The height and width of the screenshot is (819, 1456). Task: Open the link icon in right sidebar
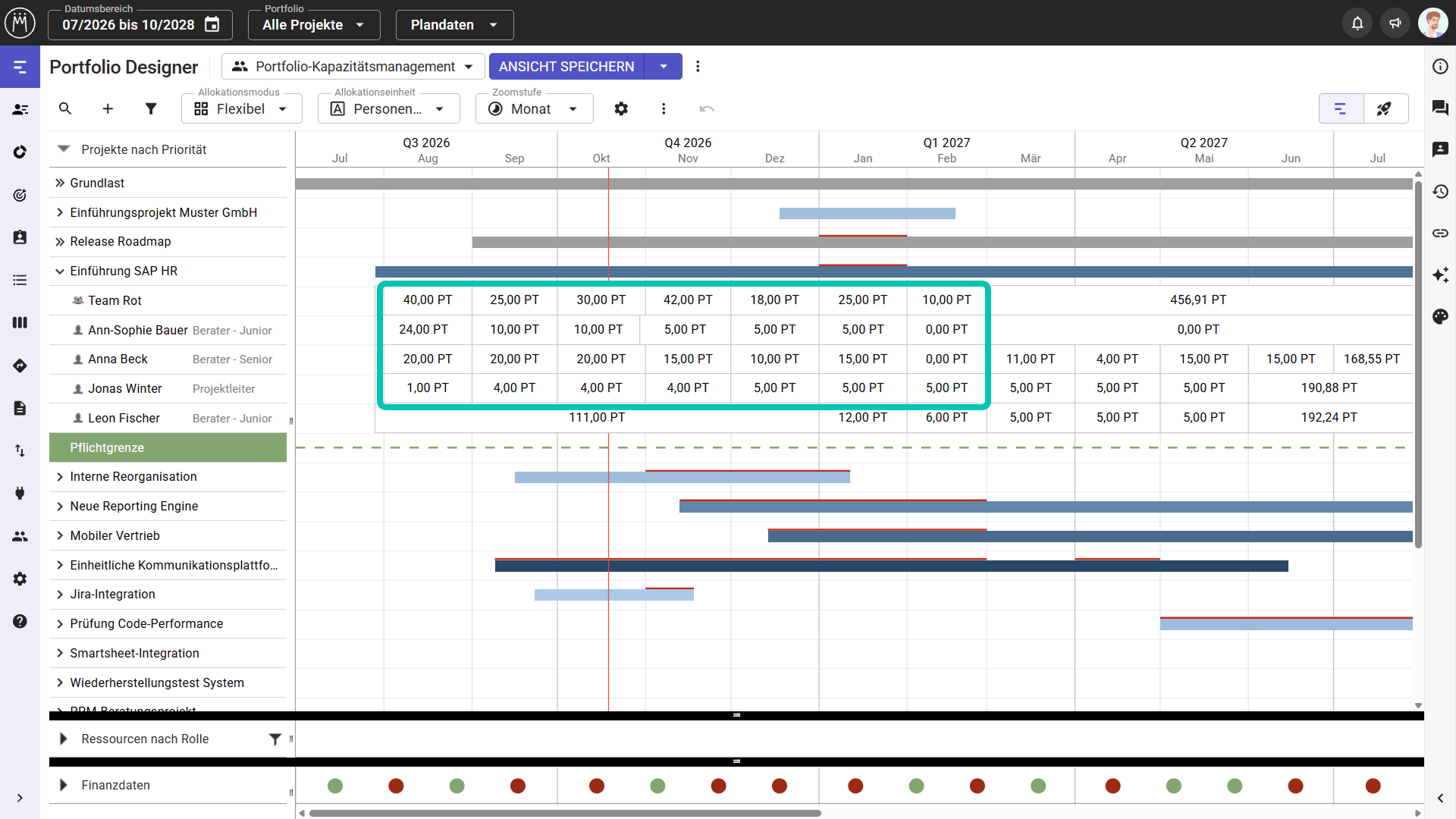coord(1440,234)
